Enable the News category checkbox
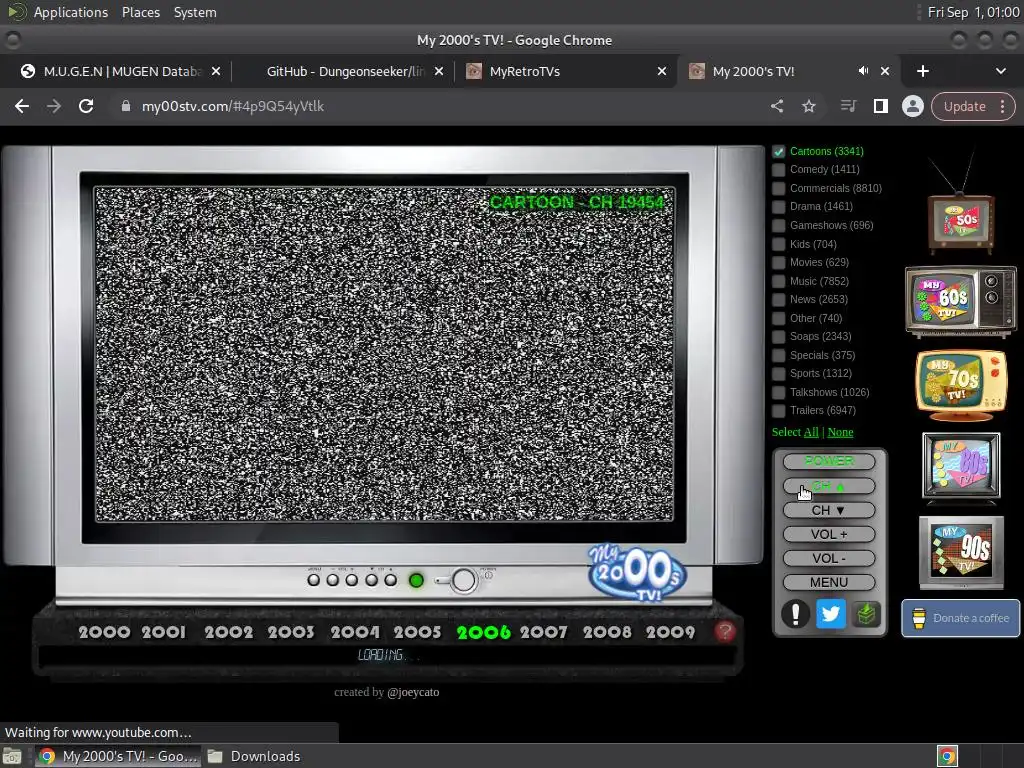The height and width of the screenshot is (768, 1024). pos(778,300)
